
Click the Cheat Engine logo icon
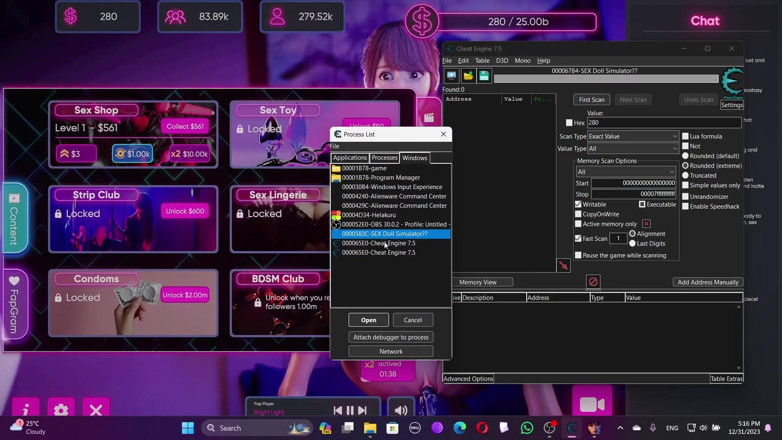tap(732, 81)
